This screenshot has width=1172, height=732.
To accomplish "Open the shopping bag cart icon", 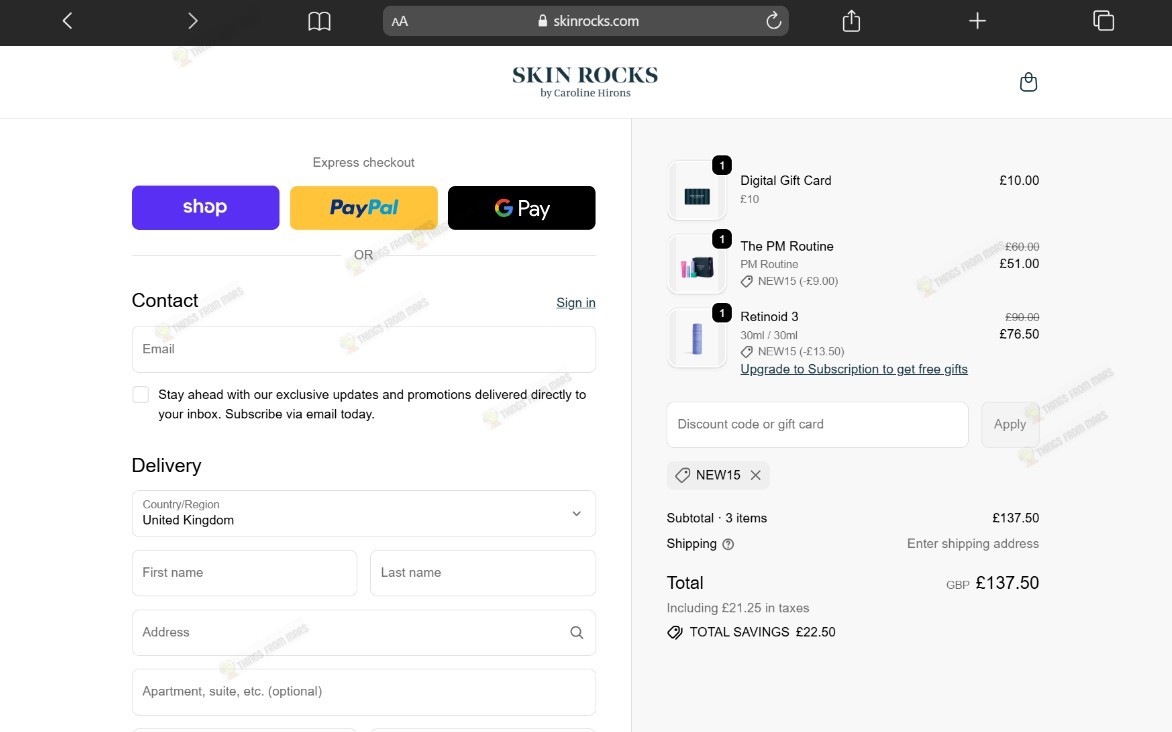I will 1028,81.
